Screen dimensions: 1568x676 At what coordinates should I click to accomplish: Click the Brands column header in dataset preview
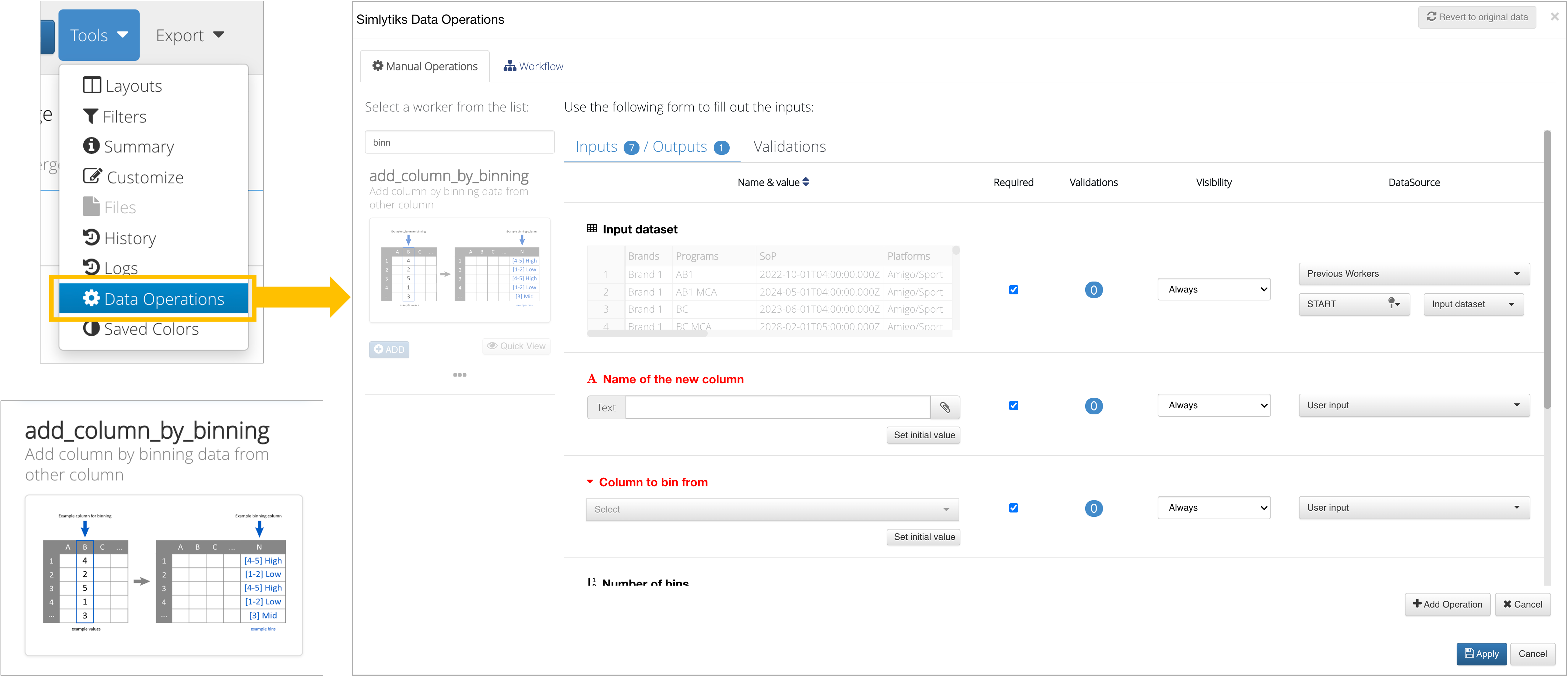coord(648,256)
